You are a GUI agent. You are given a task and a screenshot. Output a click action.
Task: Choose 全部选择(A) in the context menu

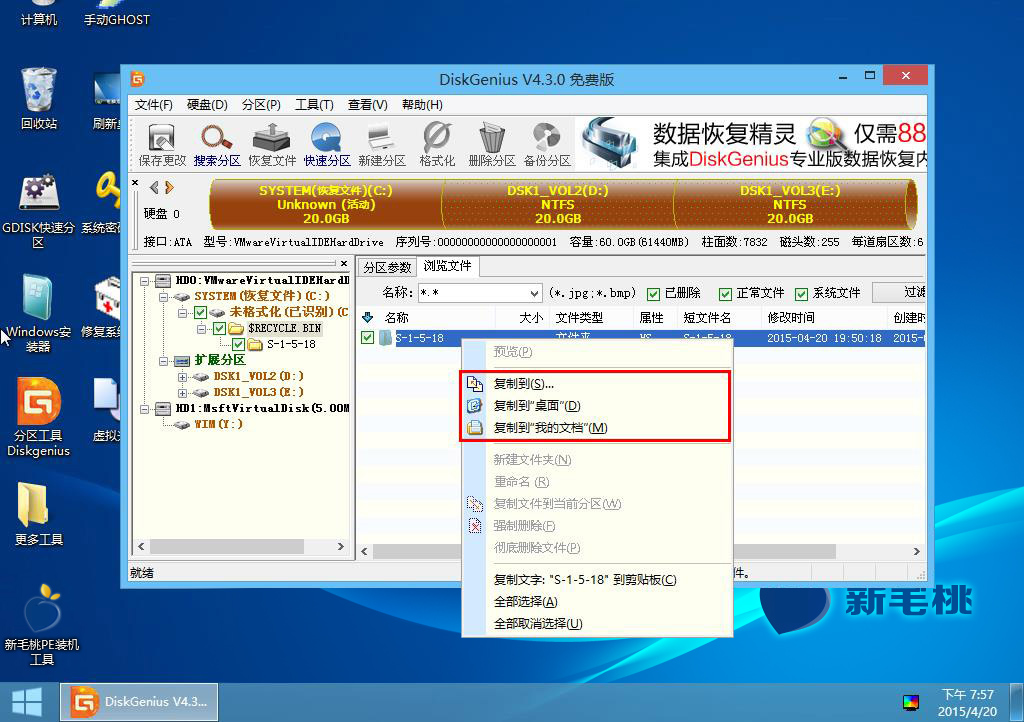526,601
